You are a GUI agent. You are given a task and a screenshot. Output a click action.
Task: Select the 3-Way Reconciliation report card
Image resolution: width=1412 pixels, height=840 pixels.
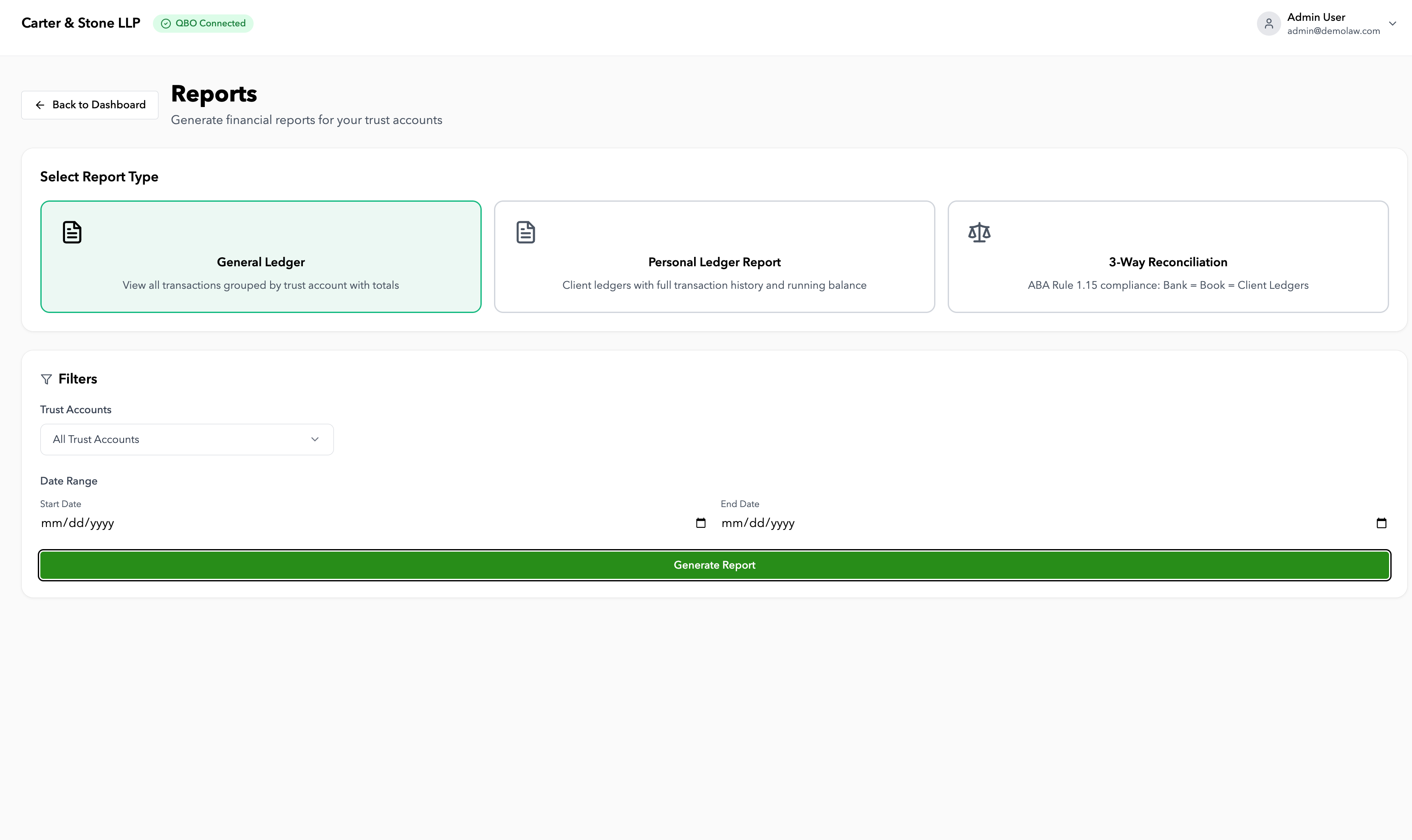coord(1168,257)
